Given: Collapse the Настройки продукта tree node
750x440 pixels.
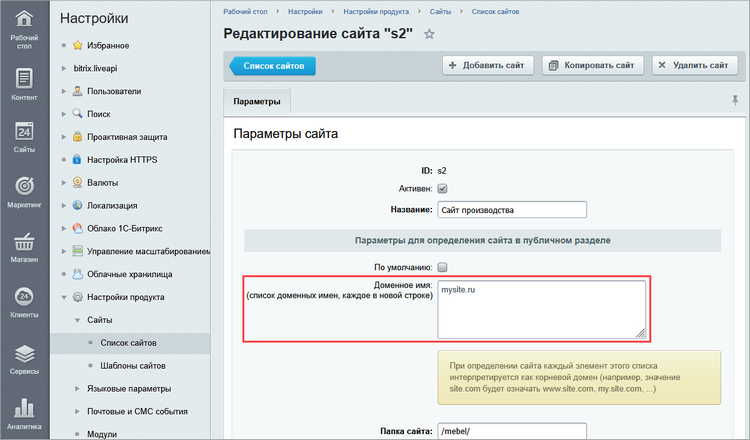Looking at the screenshot, I should (x=65, y=297).
